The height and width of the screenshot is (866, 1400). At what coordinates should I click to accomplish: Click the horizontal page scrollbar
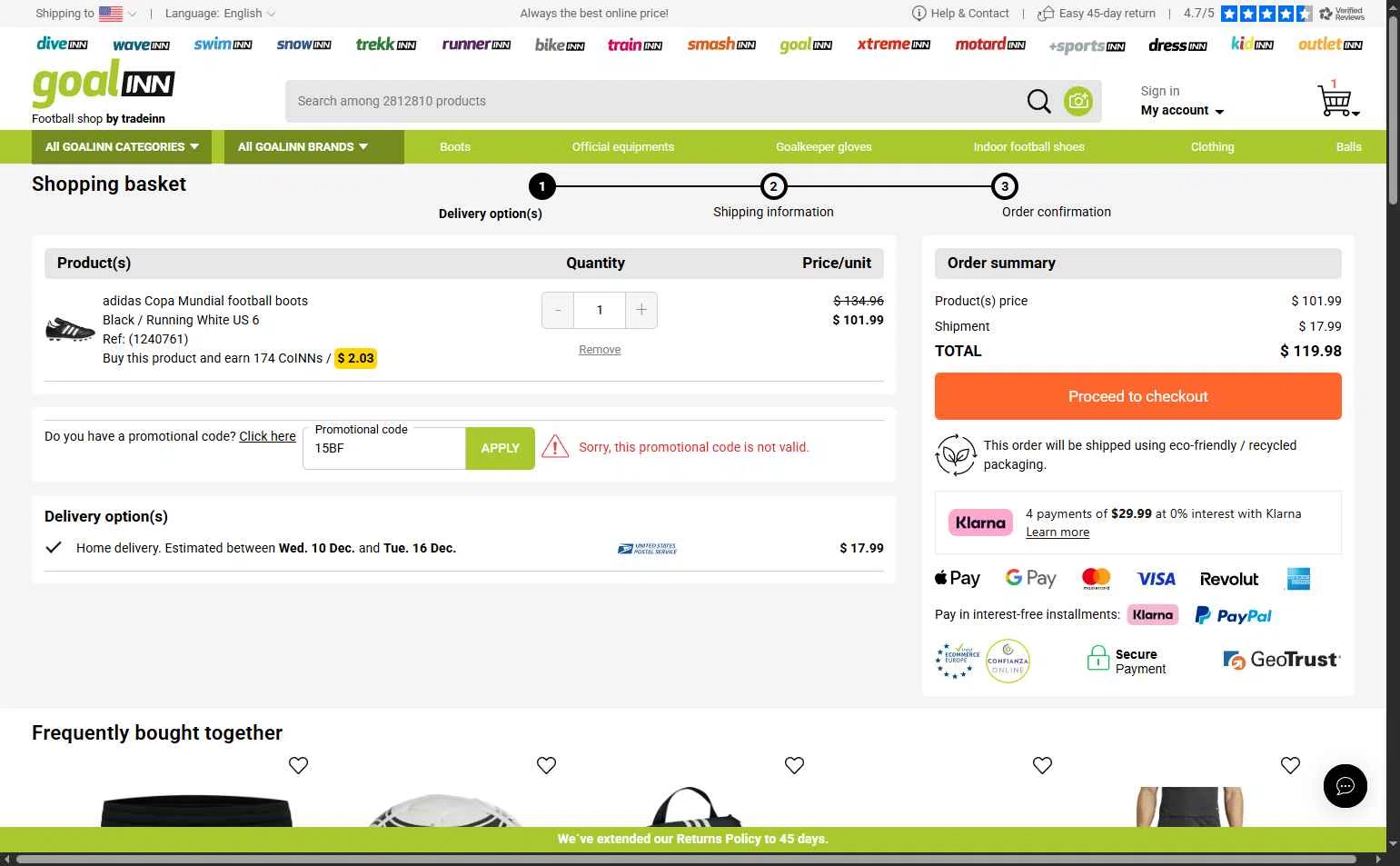click(686, 859)
